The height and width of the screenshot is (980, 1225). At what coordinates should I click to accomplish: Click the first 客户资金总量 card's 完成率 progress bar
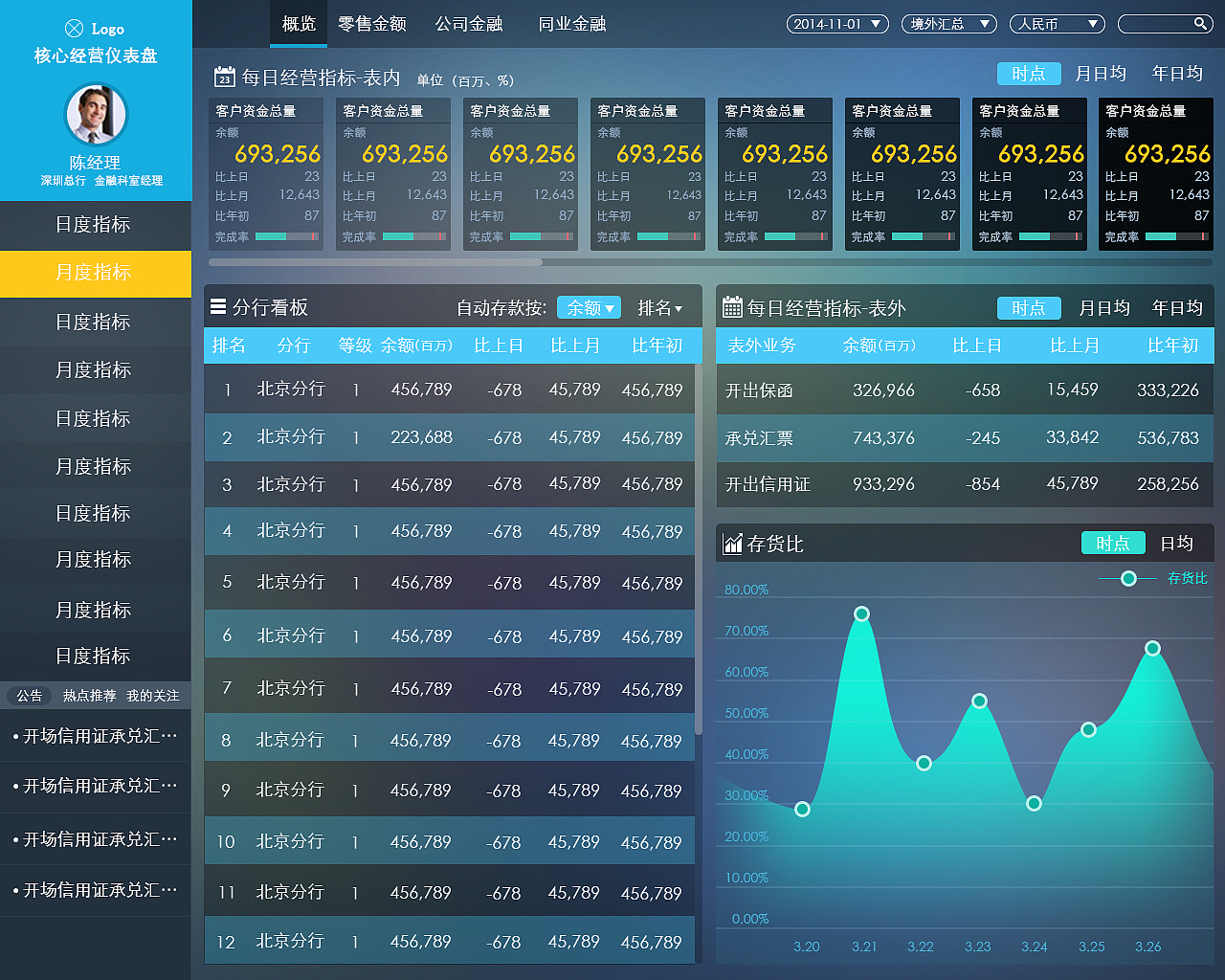pos(288,236)
